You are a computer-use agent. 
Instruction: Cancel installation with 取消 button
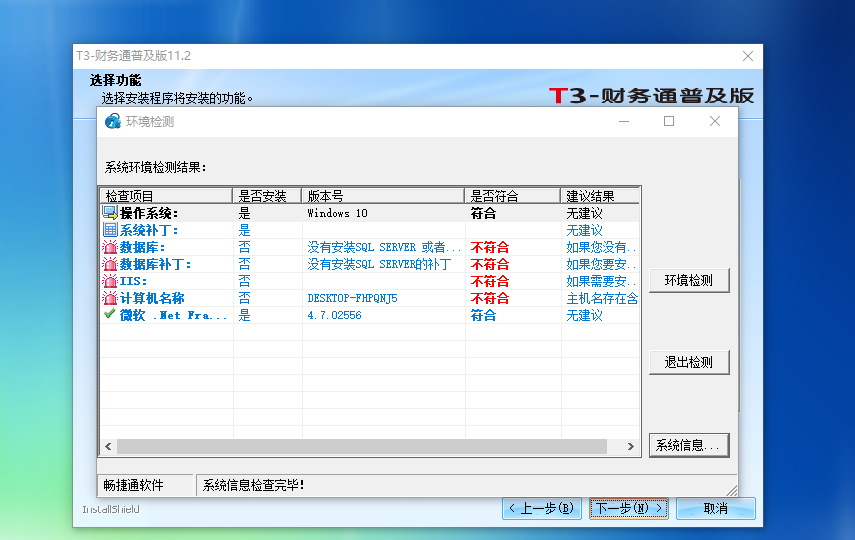tap(715, 508)
